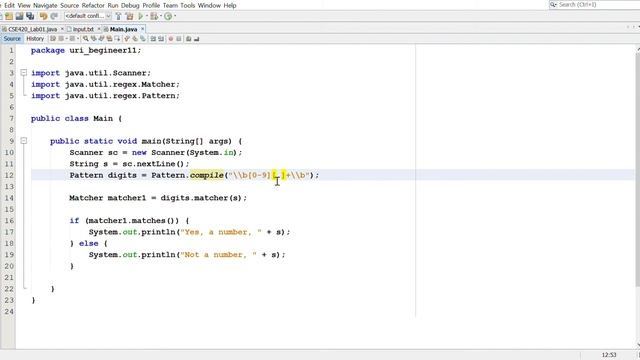Click the Previous Bookmark icon

[127, 39]
